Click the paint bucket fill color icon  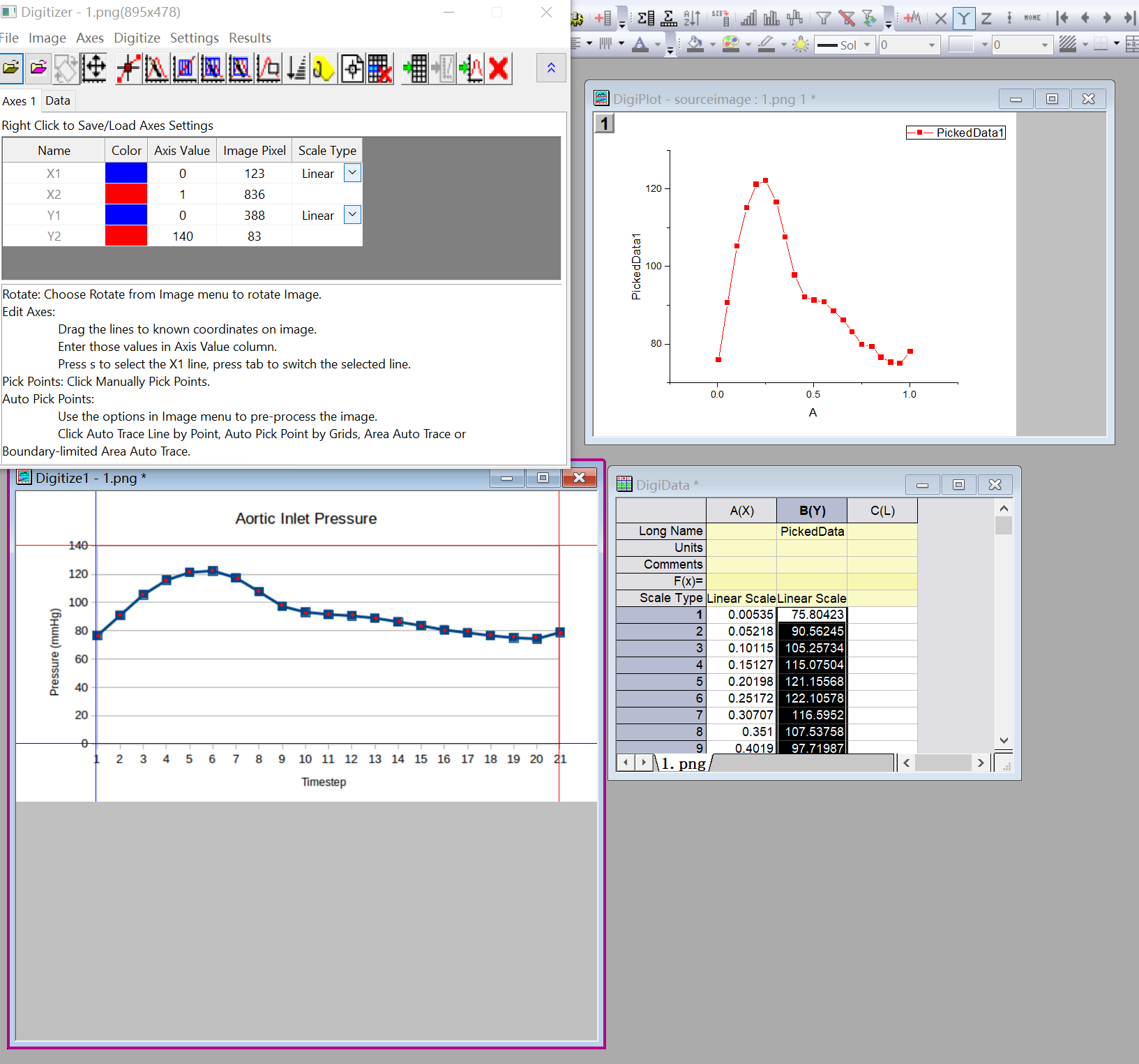(695, 45)
